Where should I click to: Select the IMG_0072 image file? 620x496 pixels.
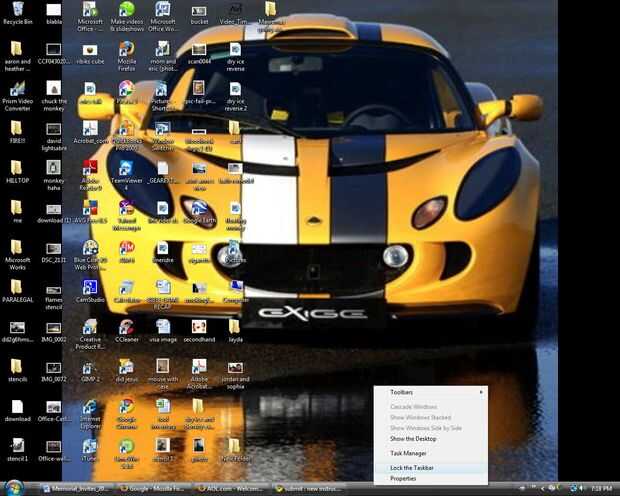click(x=54, y=371)
